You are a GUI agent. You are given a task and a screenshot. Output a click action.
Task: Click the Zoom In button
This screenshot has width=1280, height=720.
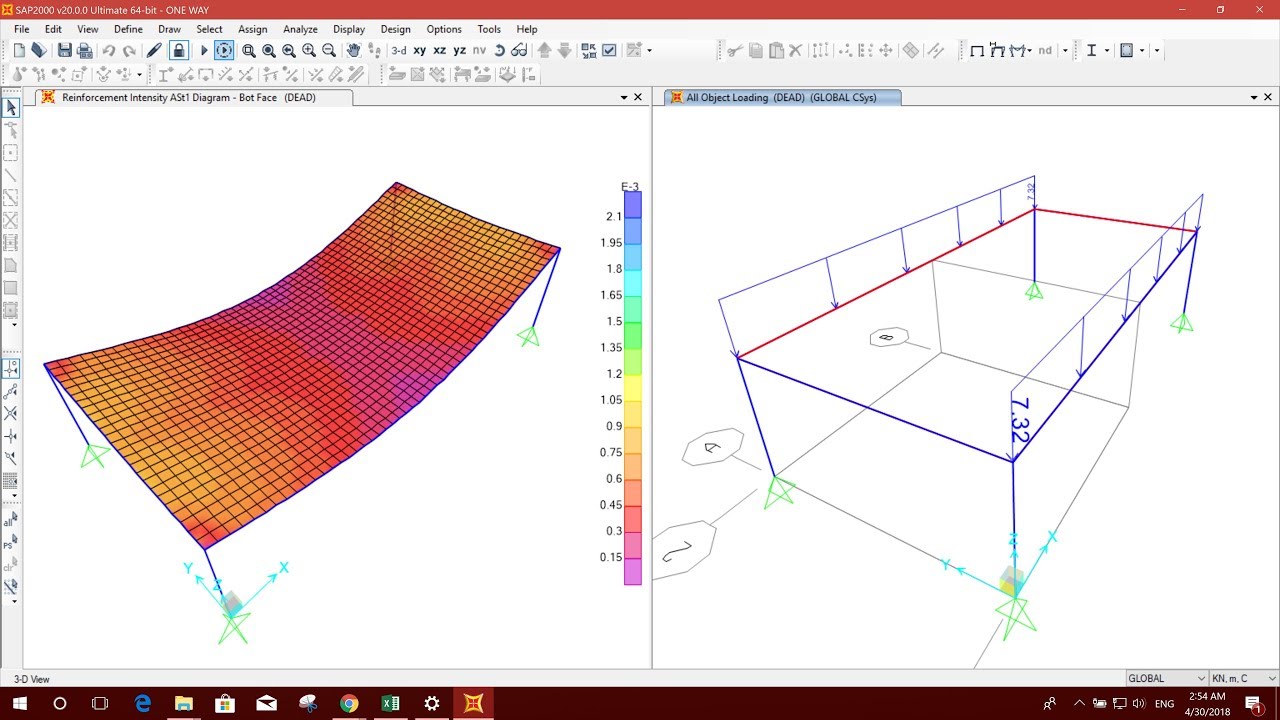(308, 50)
